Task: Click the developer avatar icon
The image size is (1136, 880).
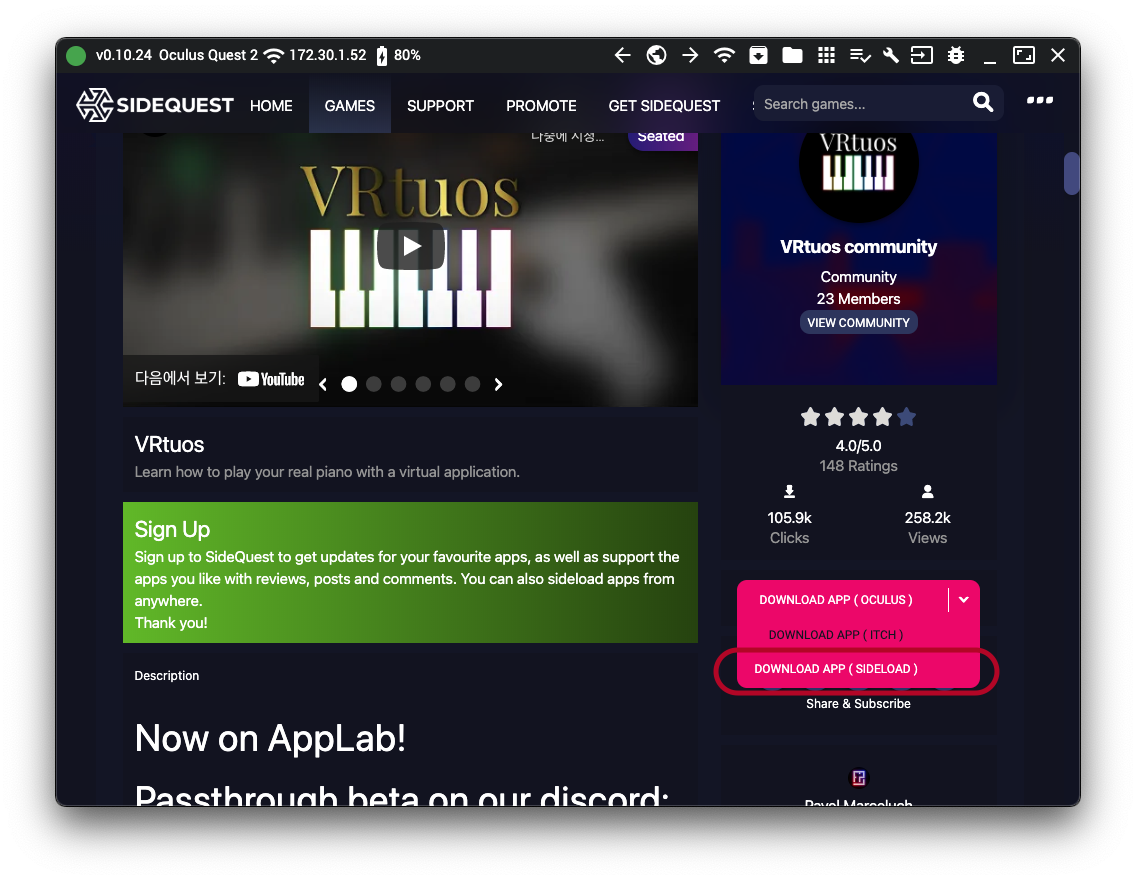Action: [x=859, y=778]
